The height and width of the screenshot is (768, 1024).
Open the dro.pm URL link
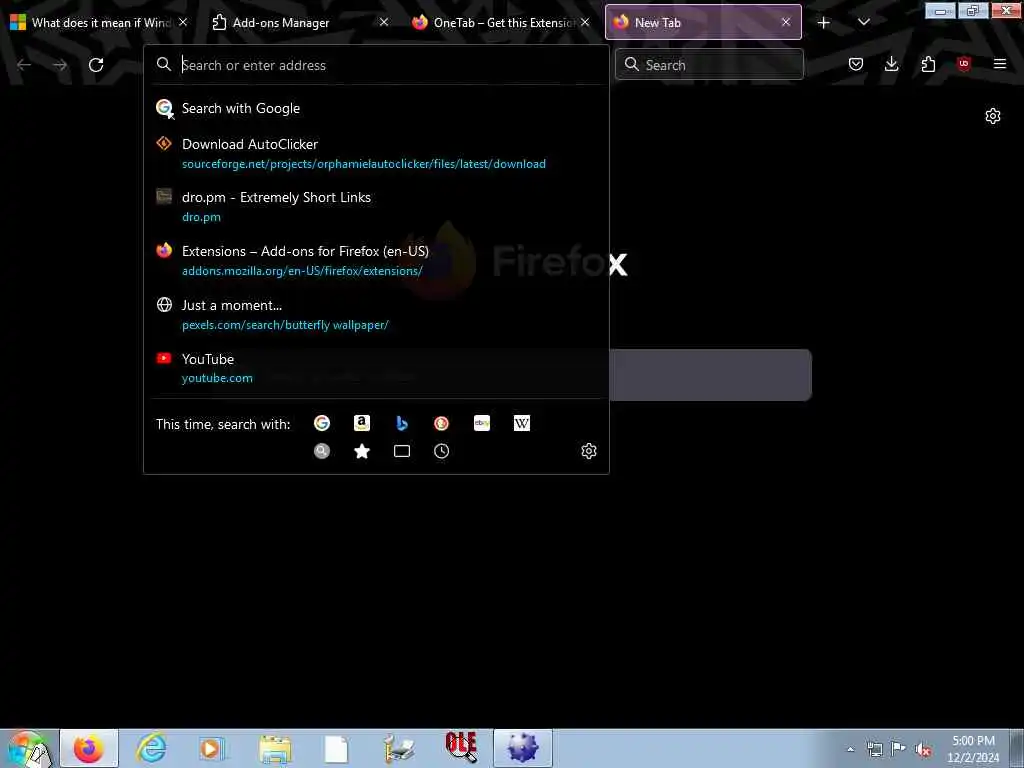tap(201, 217)
